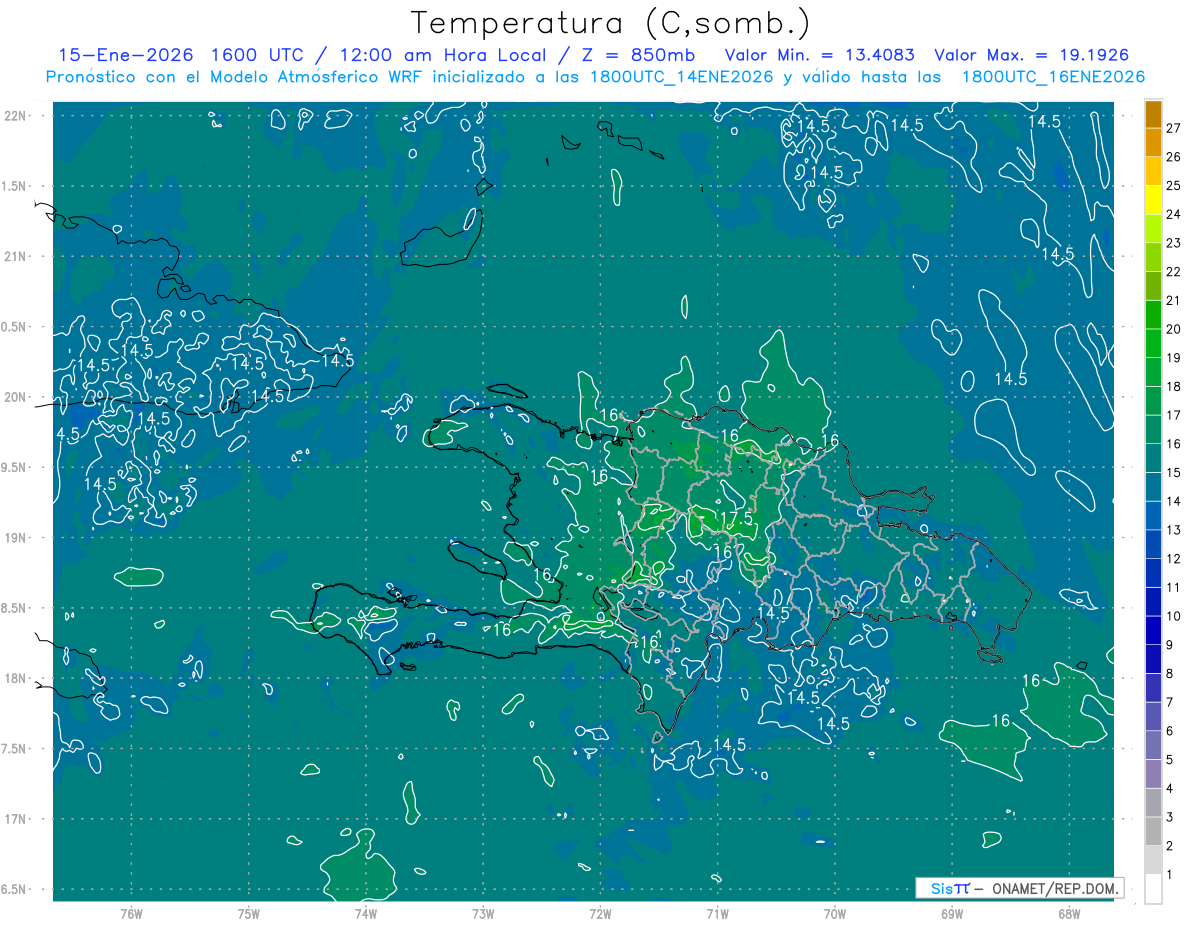This screenshot has width=1200, height=927.
Task: Click the "69W" longitude axis label
Action: (x=952, y=915)
